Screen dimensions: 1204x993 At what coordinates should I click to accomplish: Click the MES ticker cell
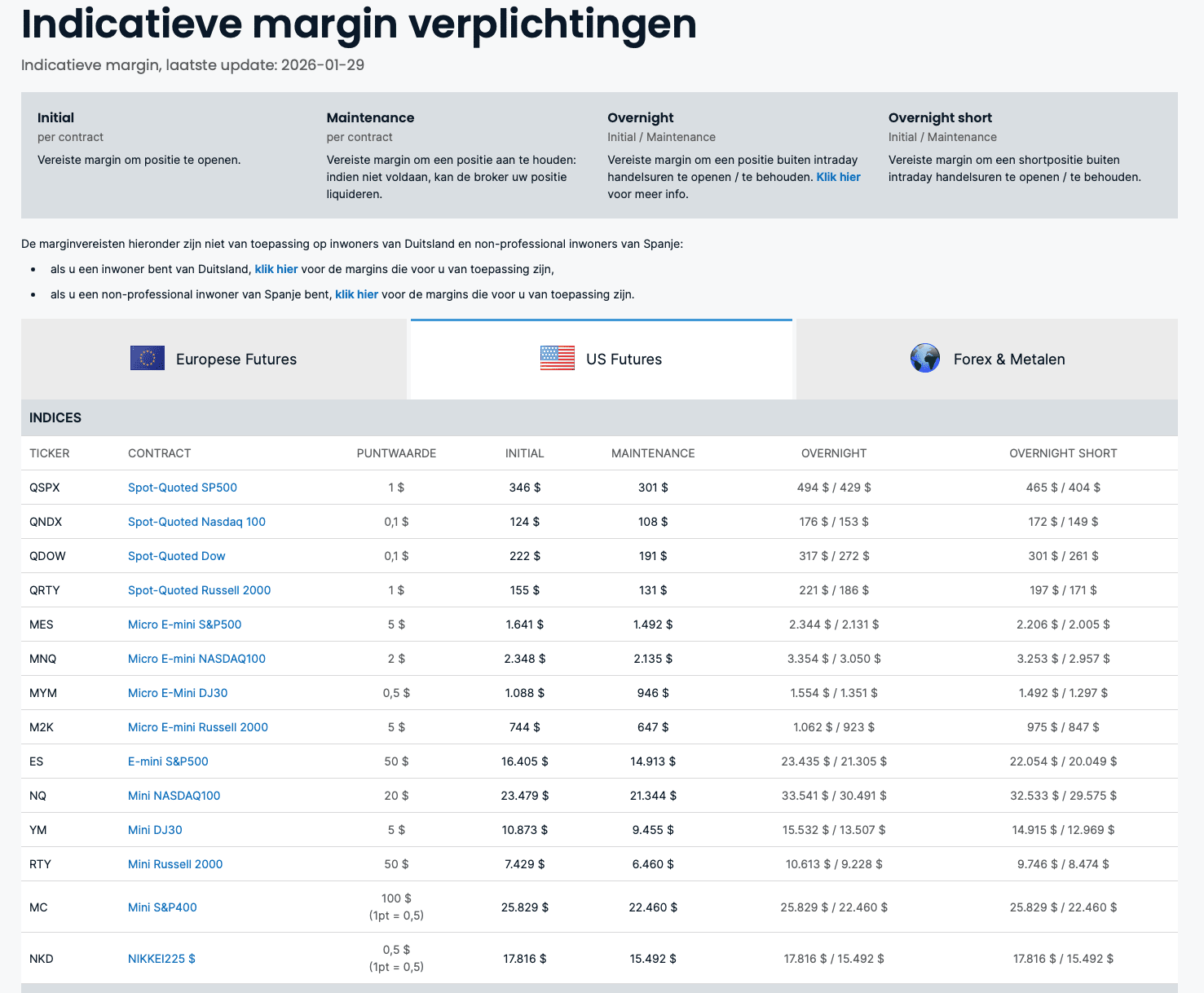coord(42,624)
